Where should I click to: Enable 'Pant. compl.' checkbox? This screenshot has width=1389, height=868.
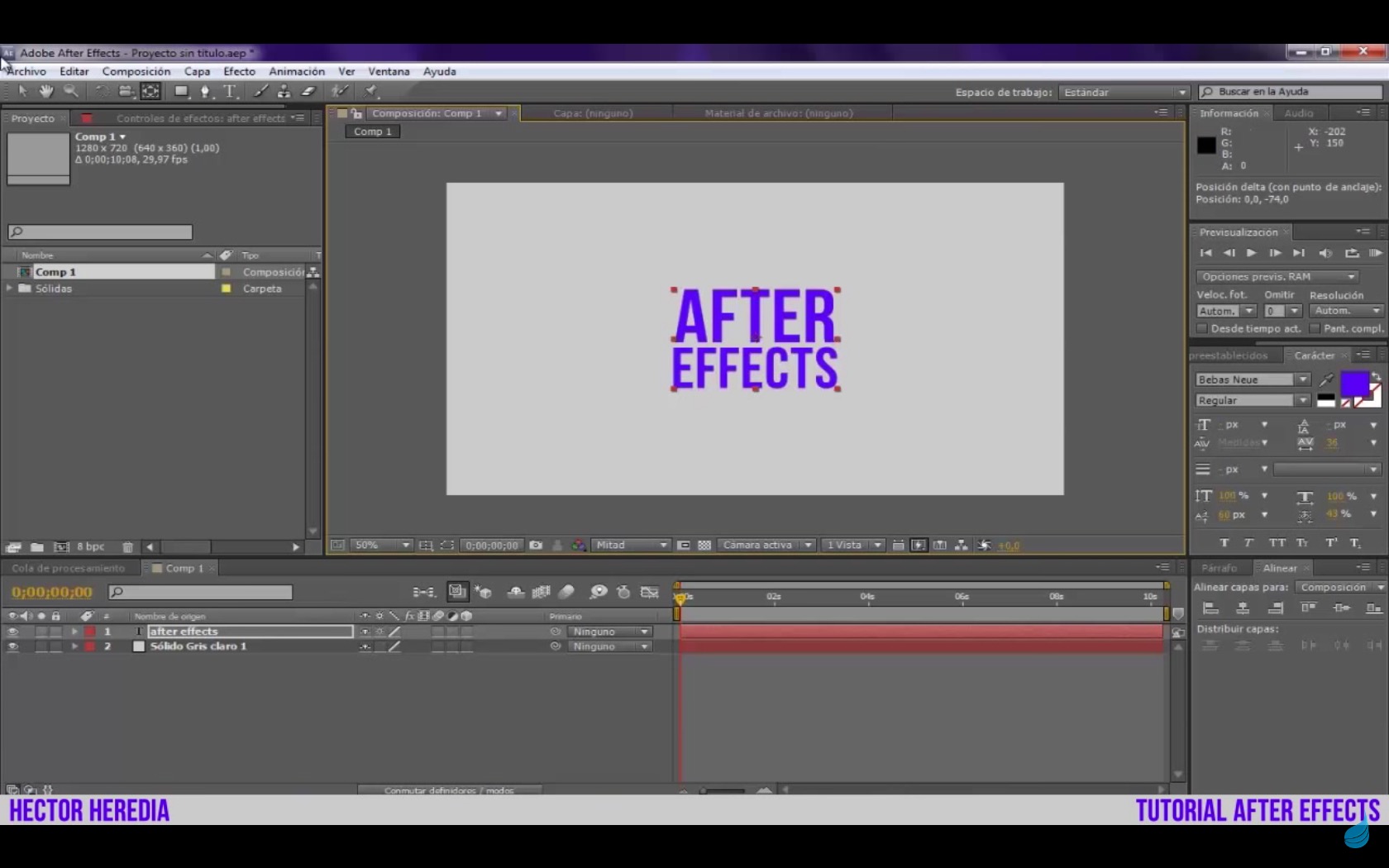coord(1315,329)
